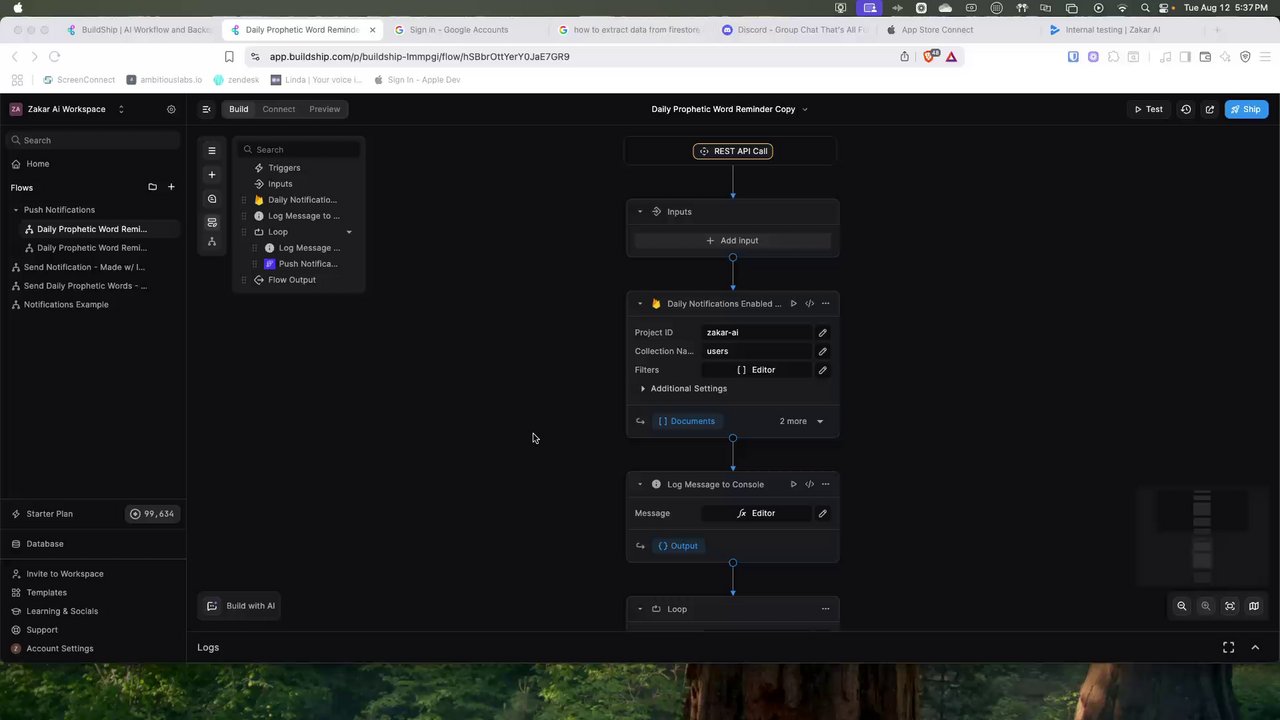Open more options on Daily Notifications node
Viewport: 1280px width, 720px height.
tap(825, 304)
